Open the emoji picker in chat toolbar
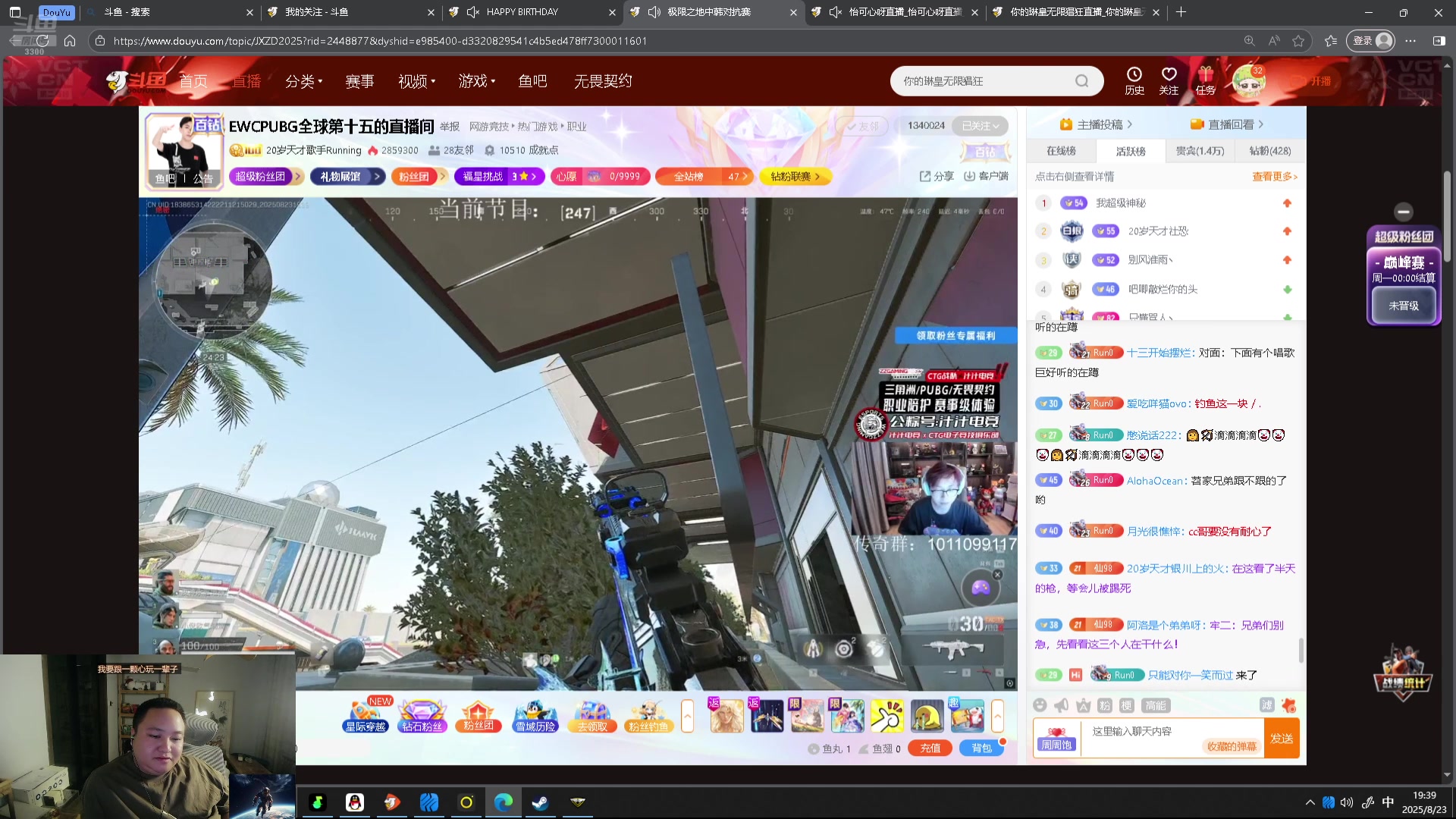 [1040, 705]
